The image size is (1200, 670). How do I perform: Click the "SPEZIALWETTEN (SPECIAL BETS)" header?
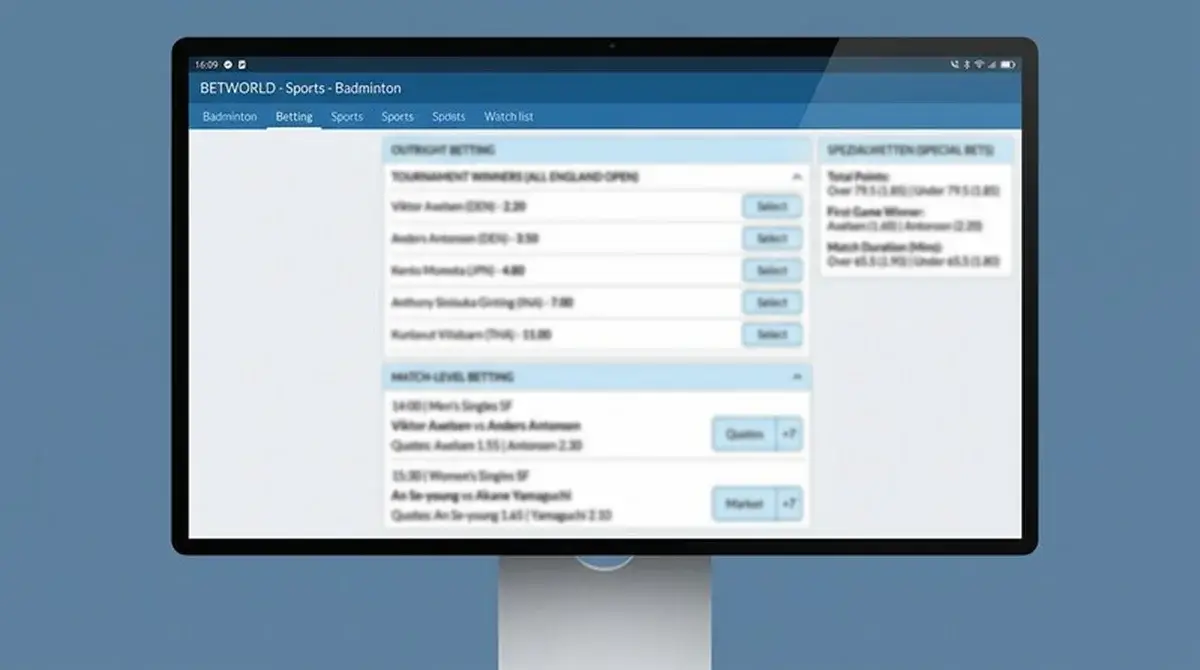pos(910,151)
